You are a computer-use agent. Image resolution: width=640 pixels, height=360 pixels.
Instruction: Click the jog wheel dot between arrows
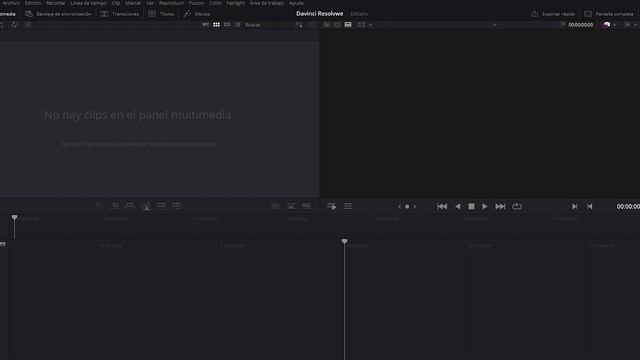point(407,207)
